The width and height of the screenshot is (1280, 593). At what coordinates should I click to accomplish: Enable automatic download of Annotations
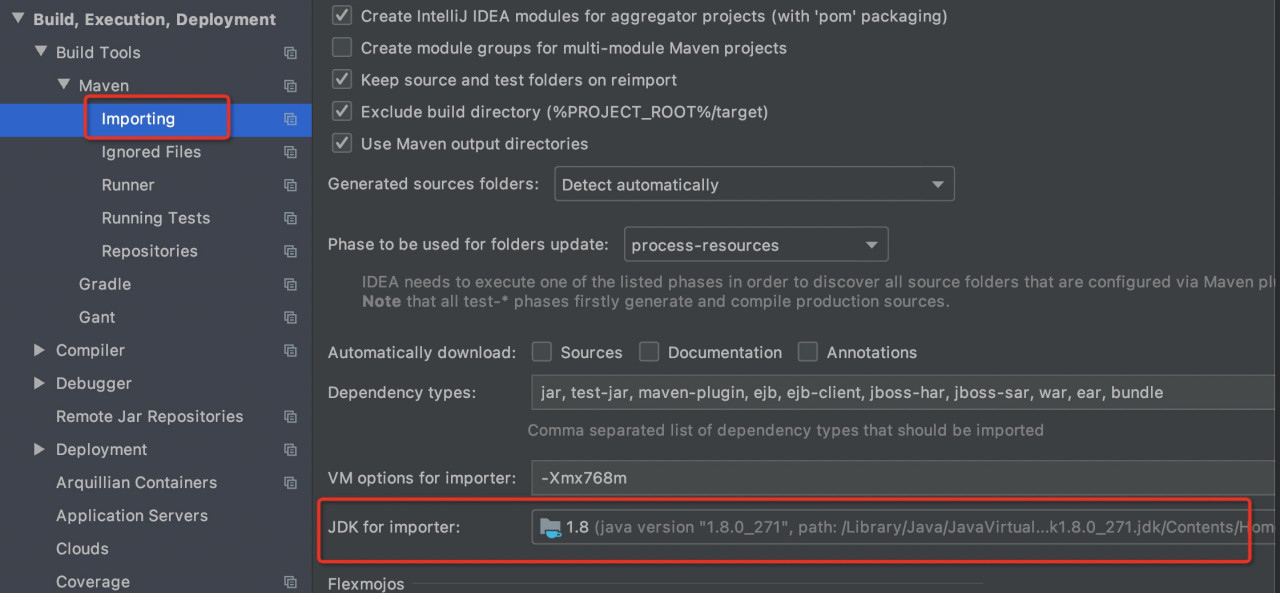coord(808,352)
